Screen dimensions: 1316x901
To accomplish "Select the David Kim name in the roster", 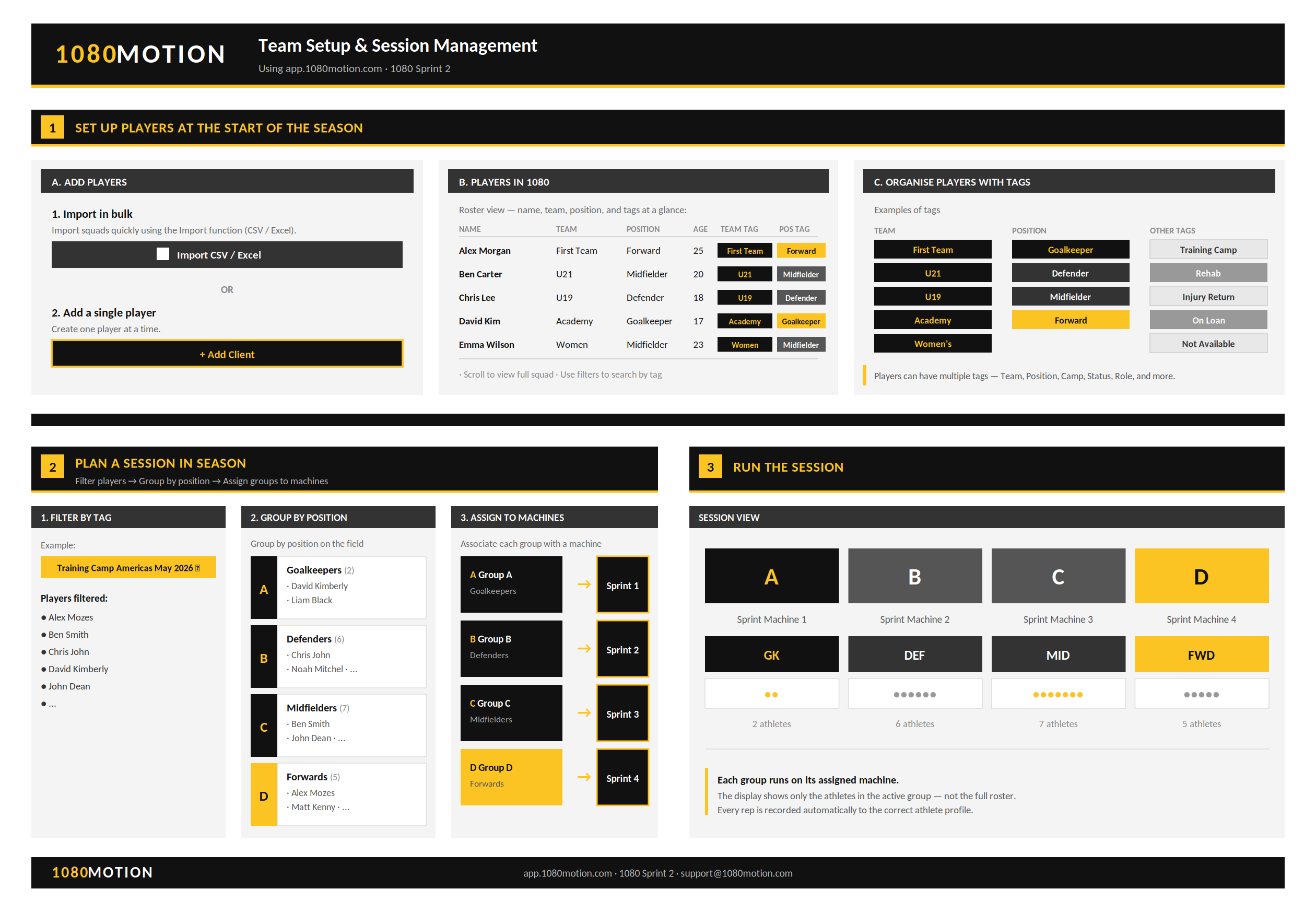I will pos(479,321).
